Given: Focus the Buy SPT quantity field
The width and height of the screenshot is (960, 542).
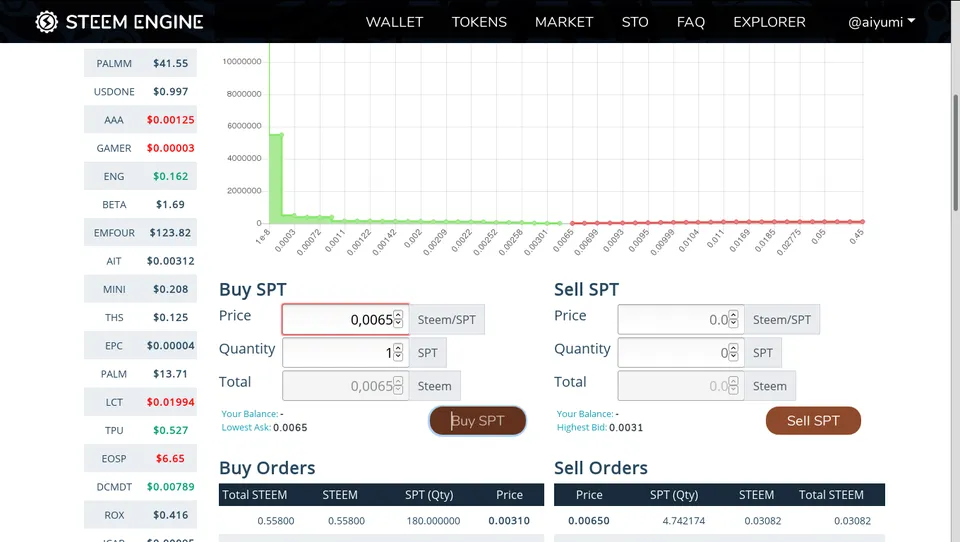Looking at the screenshot, I should coord(345,353).
